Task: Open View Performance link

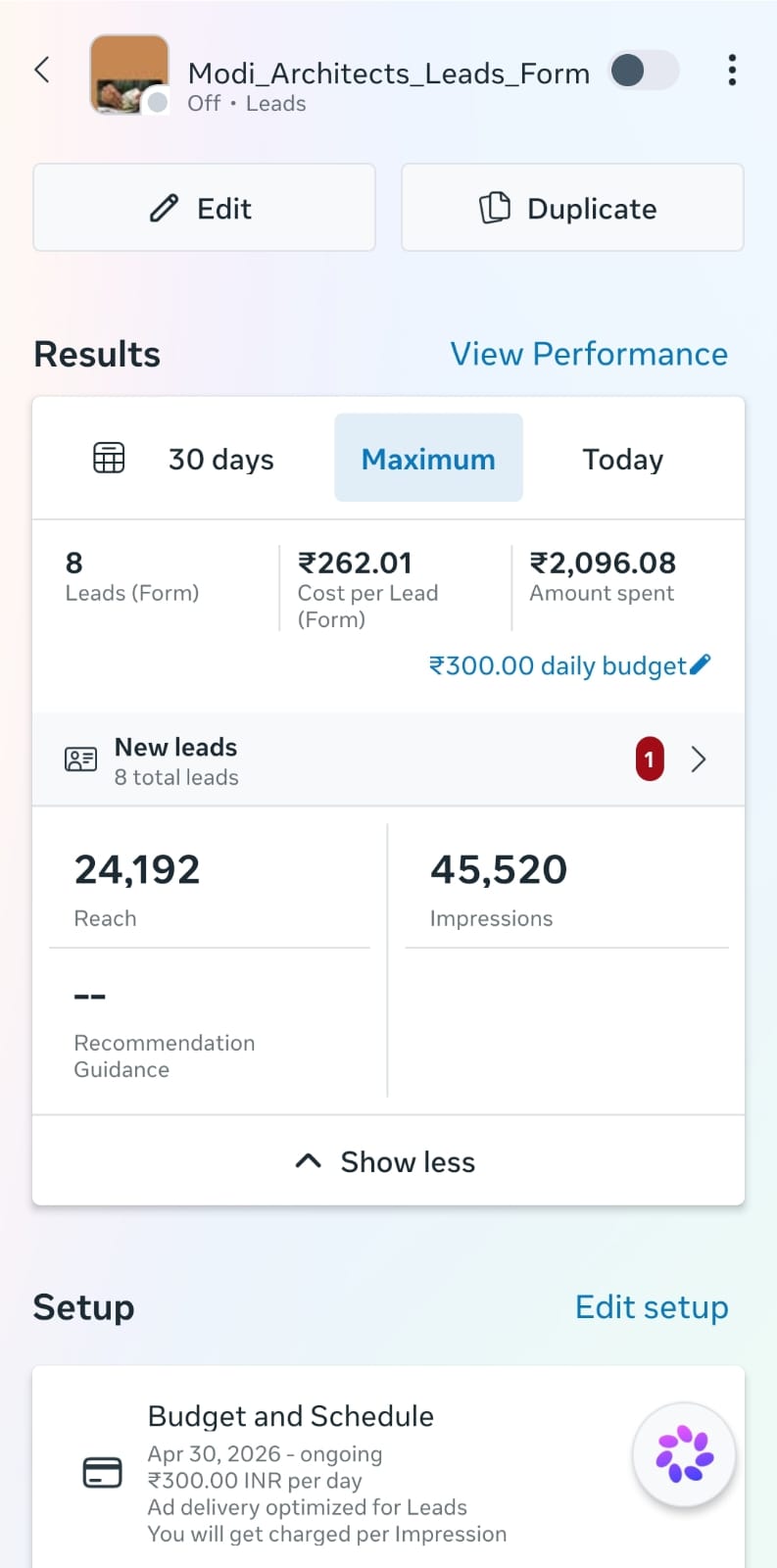Action: 589,354
